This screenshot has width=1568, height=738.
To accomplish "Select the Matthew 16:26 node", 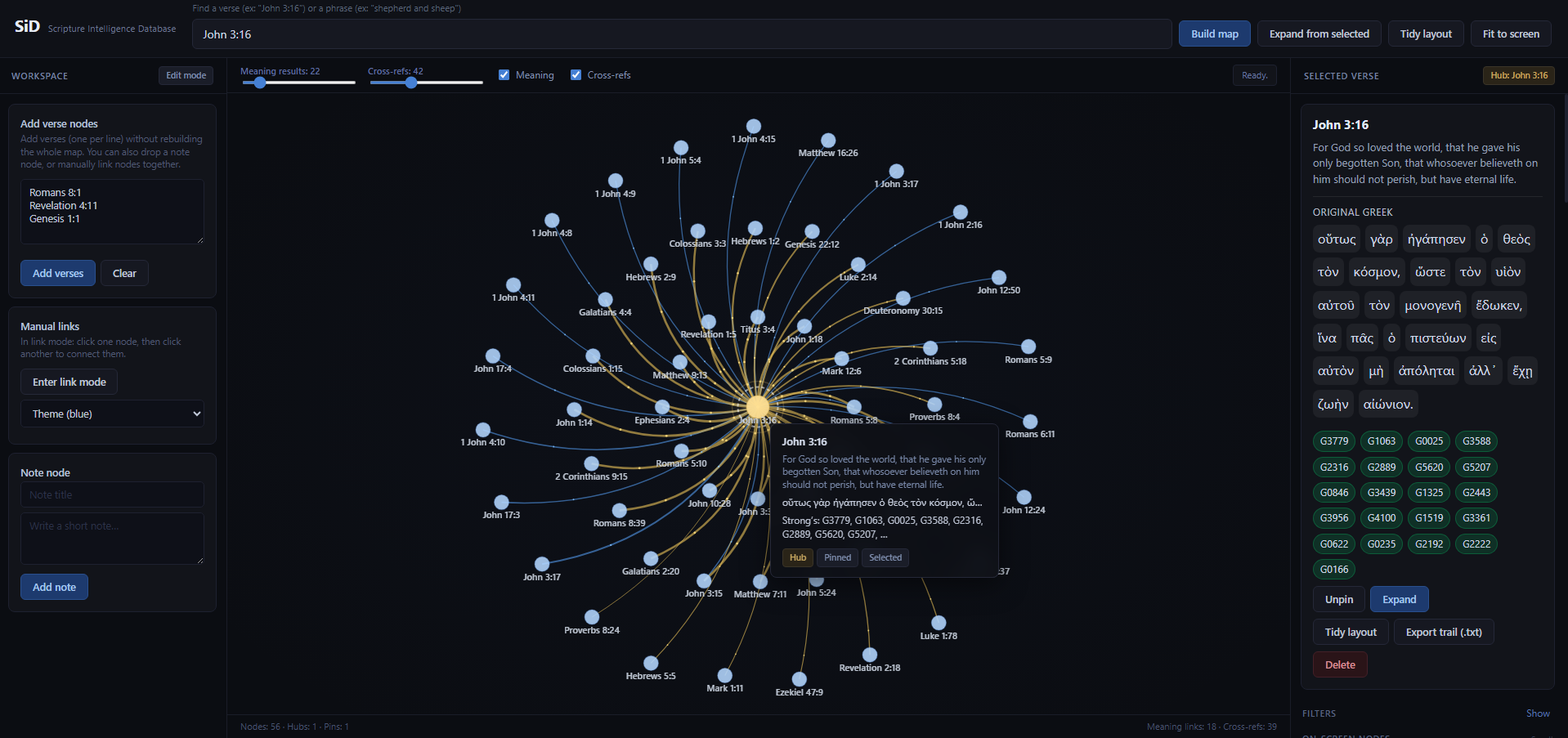I will pos(828,141).
